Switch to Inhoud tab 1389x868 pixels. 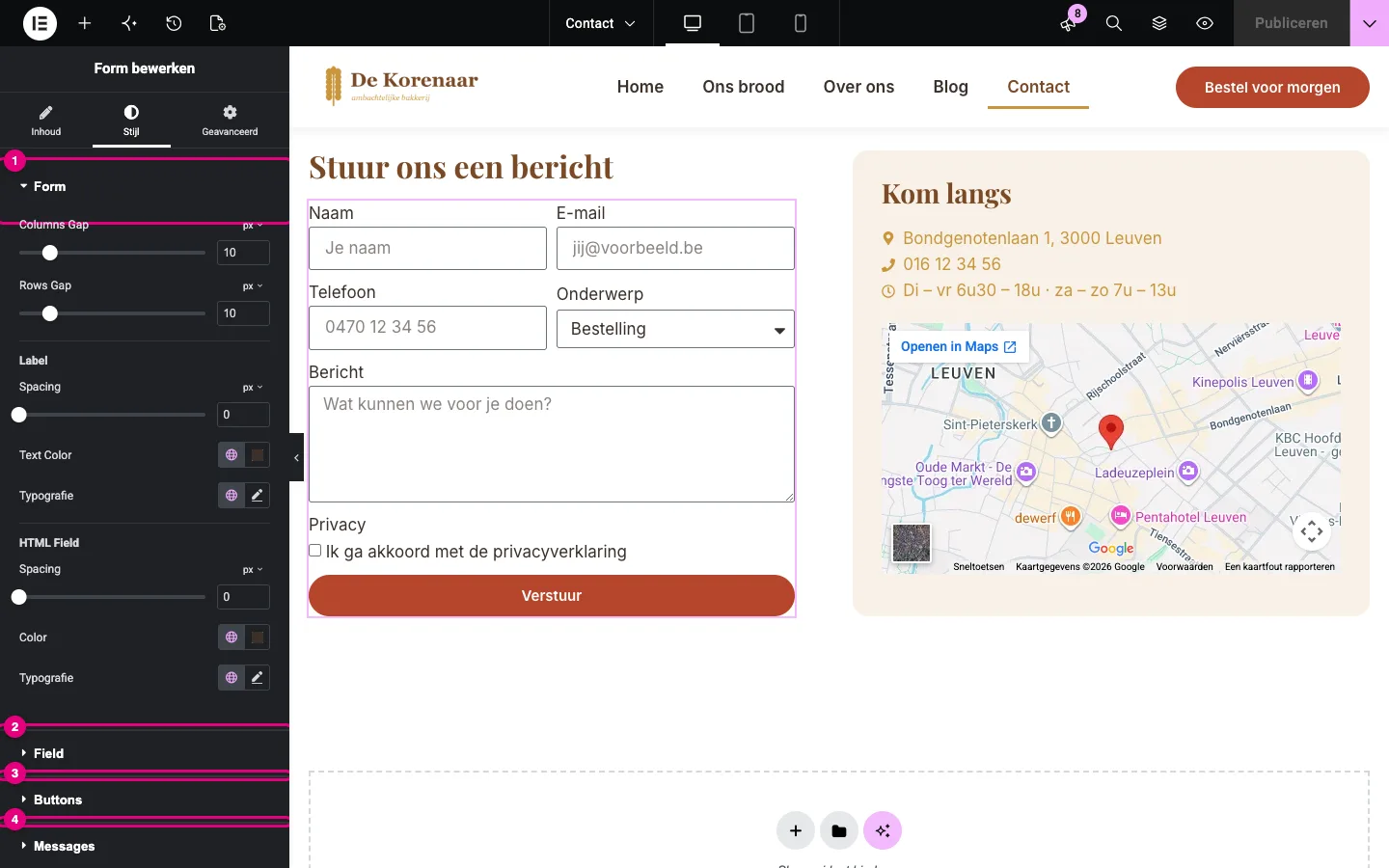[45, 120]
